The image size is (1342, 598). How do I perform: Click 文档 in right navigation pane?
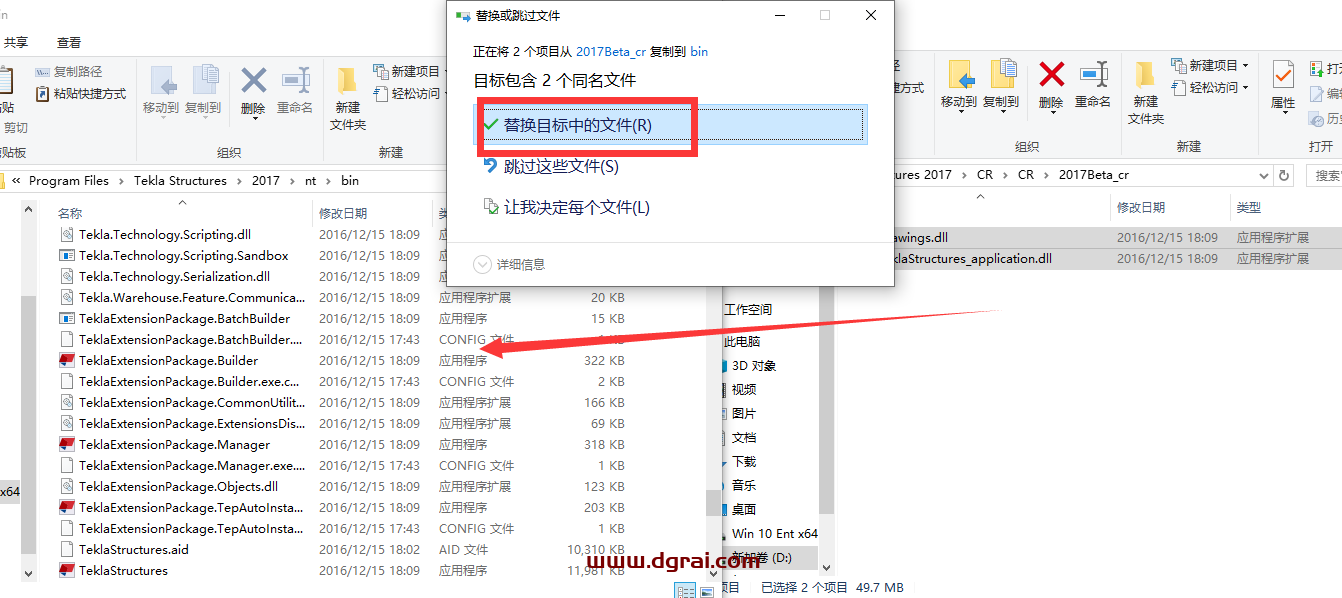click(x=744, y=438)
